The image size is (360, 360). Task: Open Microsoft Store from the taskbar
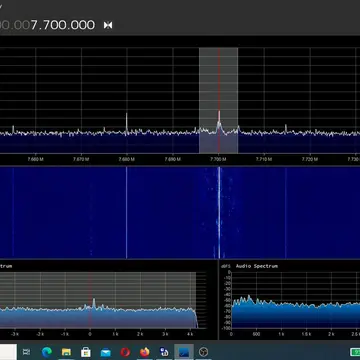[x=86, y=352]
